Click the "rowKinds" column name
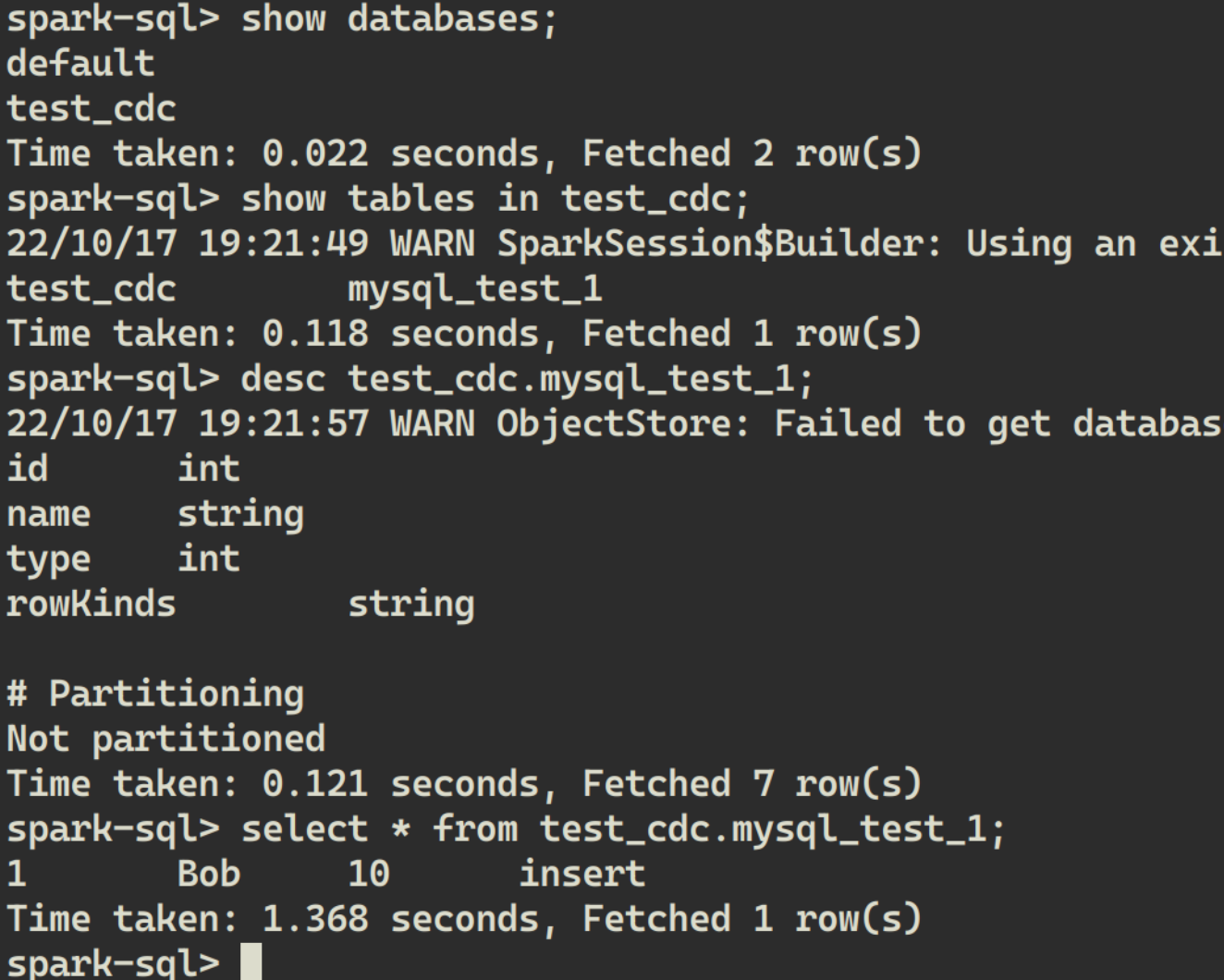This screenshot has width=1224, height=980. [91, 605]
